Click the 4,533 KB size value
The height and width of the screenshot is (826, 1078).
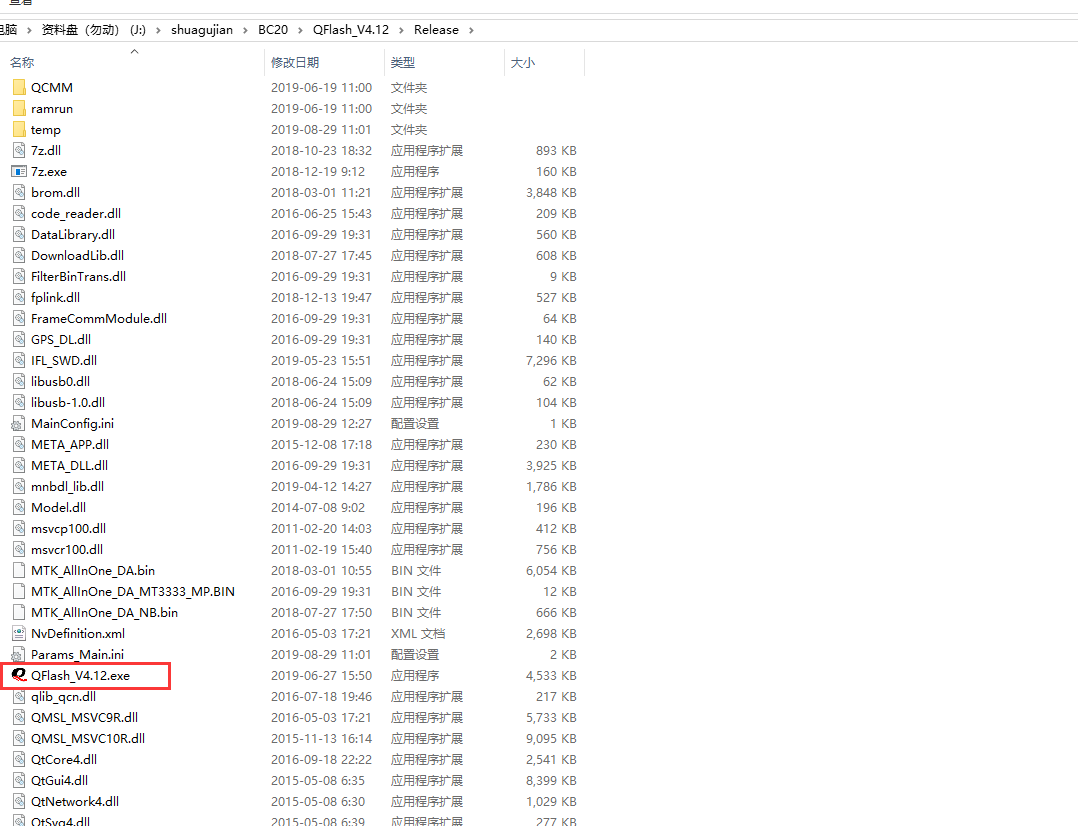pyautogui.click(x=551, y=676)
